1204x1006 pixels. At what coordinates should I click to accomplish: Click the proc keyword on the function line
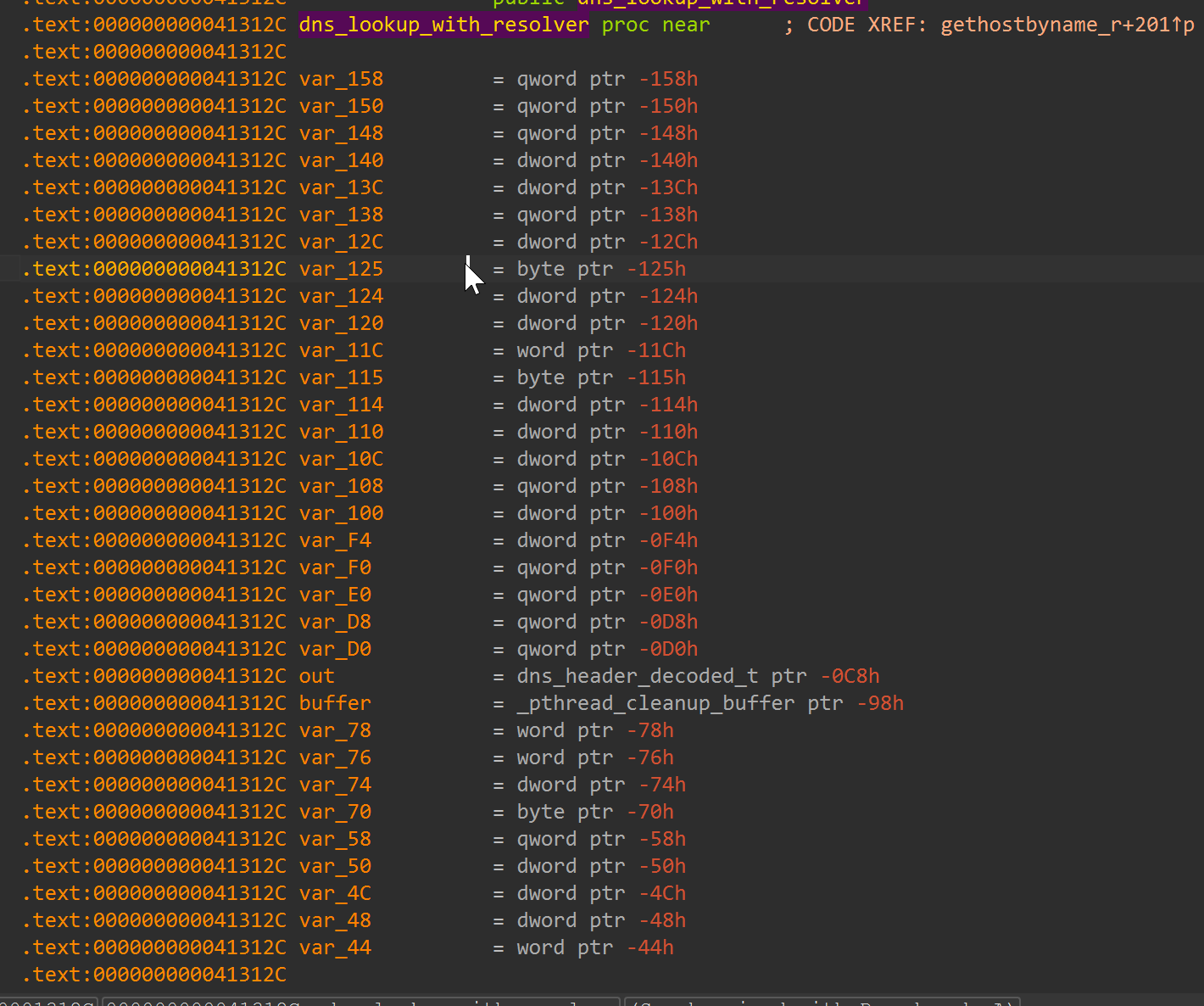point(625,25)
